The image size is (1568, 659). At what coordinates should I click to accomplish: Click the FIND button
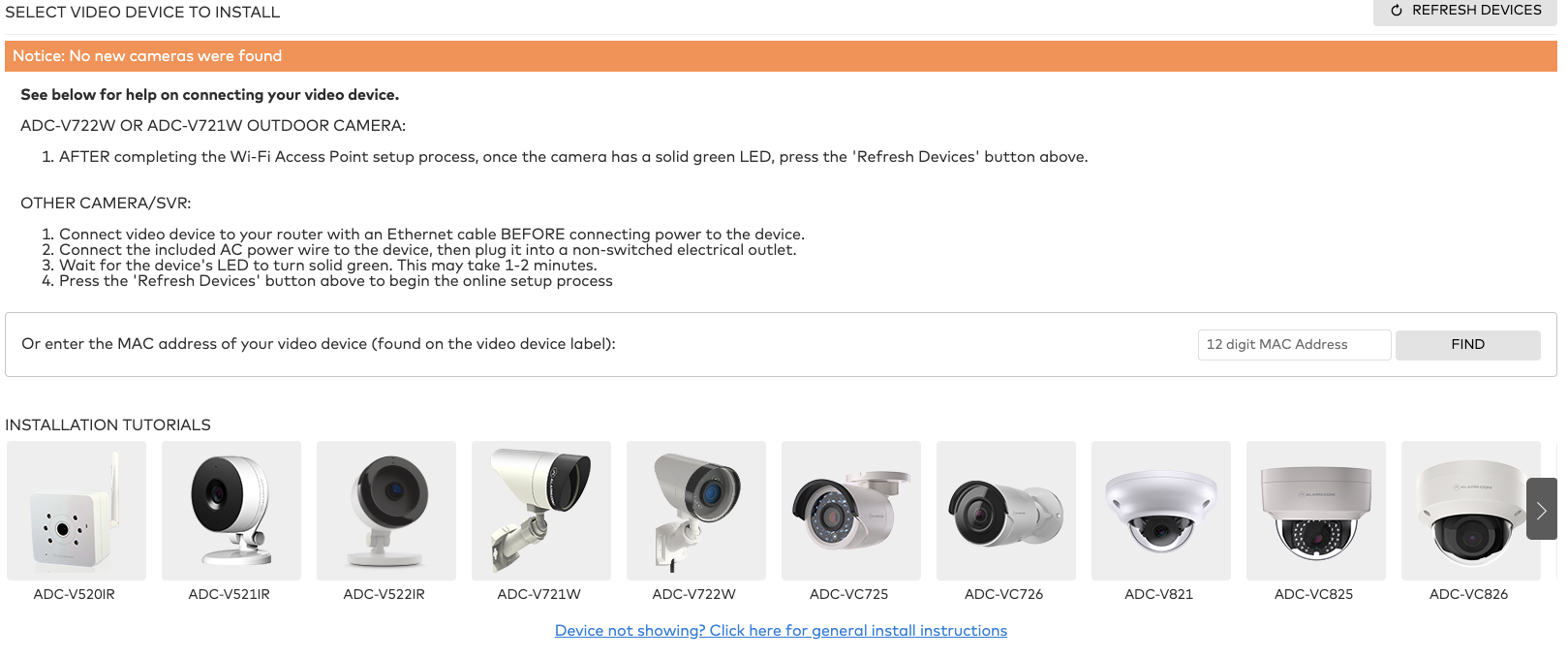pyautogui.click(x=1468, y=345)
